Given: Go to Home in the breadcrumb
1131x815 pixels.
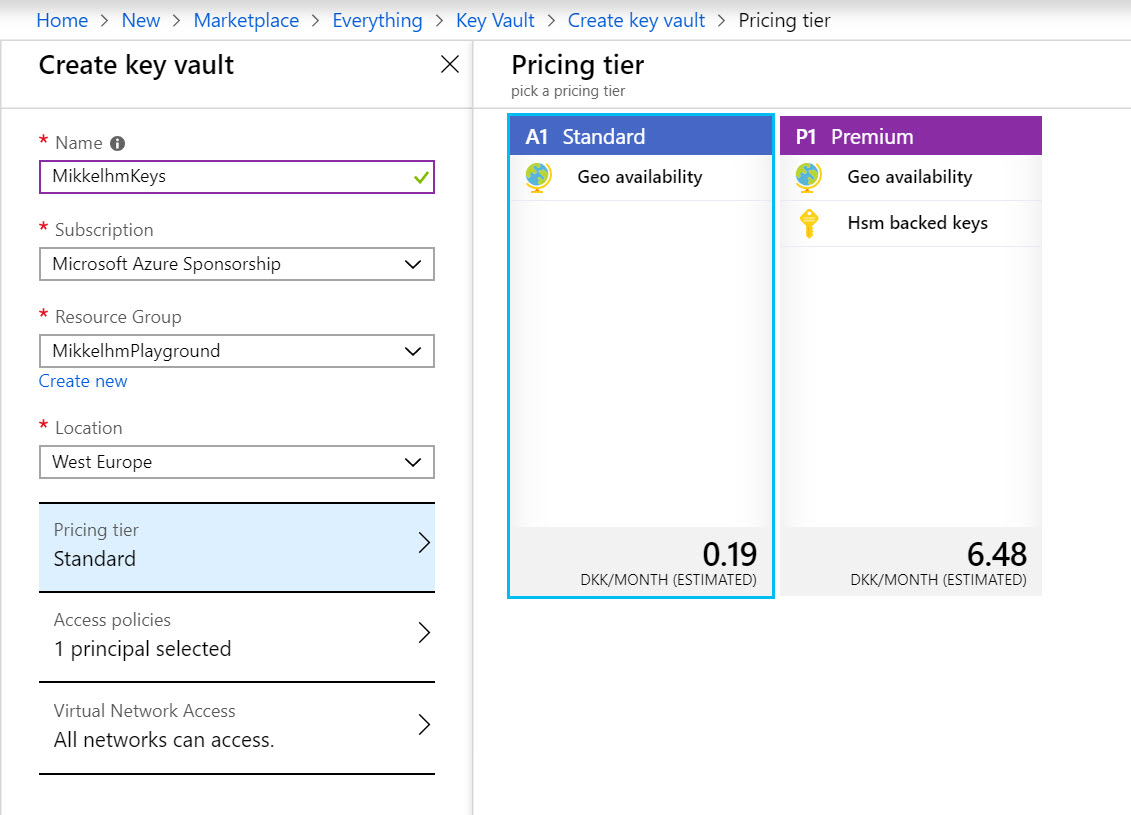Looking at the screenshot, I should 61,20.
